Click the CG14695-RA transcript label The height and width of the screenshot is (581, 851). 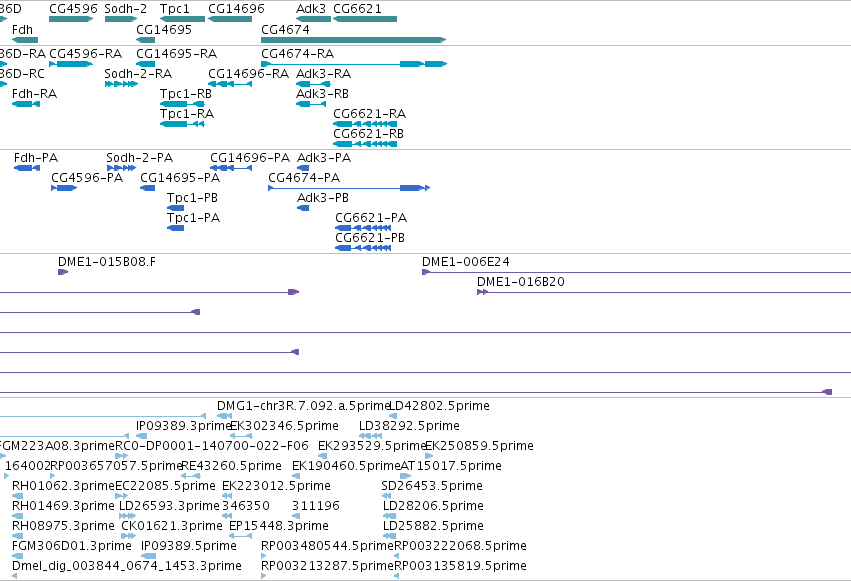pos(176,54)
